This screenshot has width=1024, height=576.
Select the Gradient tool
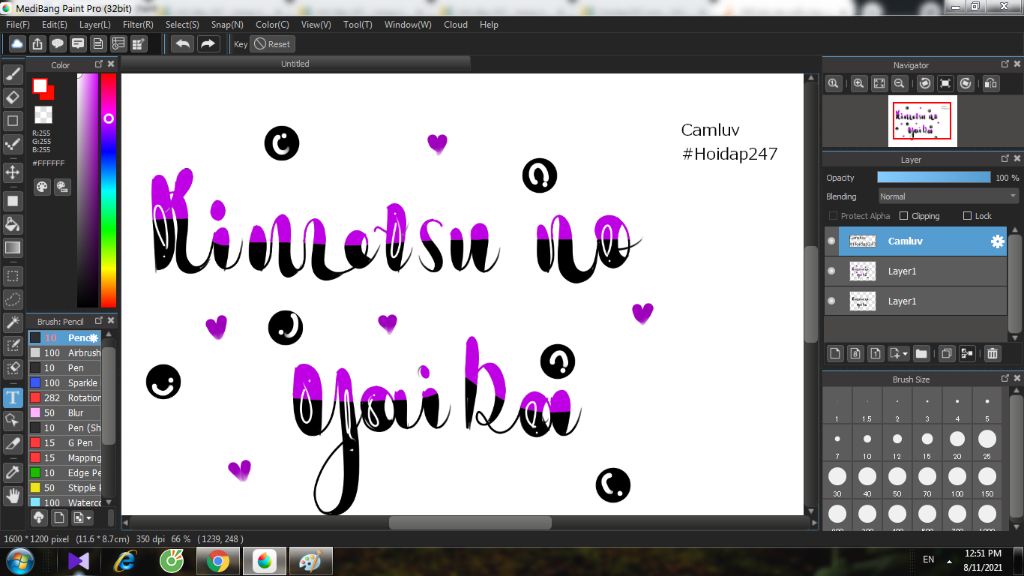point(12,248)
